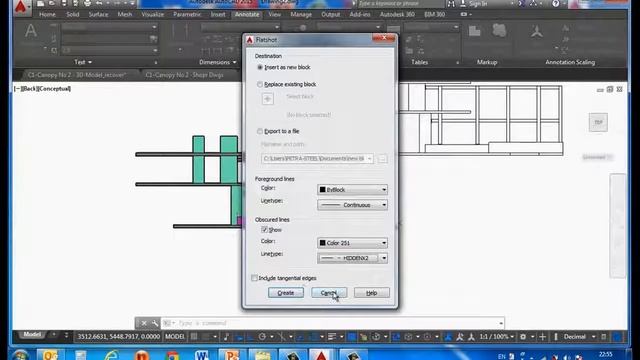Open foreground lines Color ByBlock dropdown
Image resolution: width=640 pixels, height=360 pixels.
[x=352, y=190]
